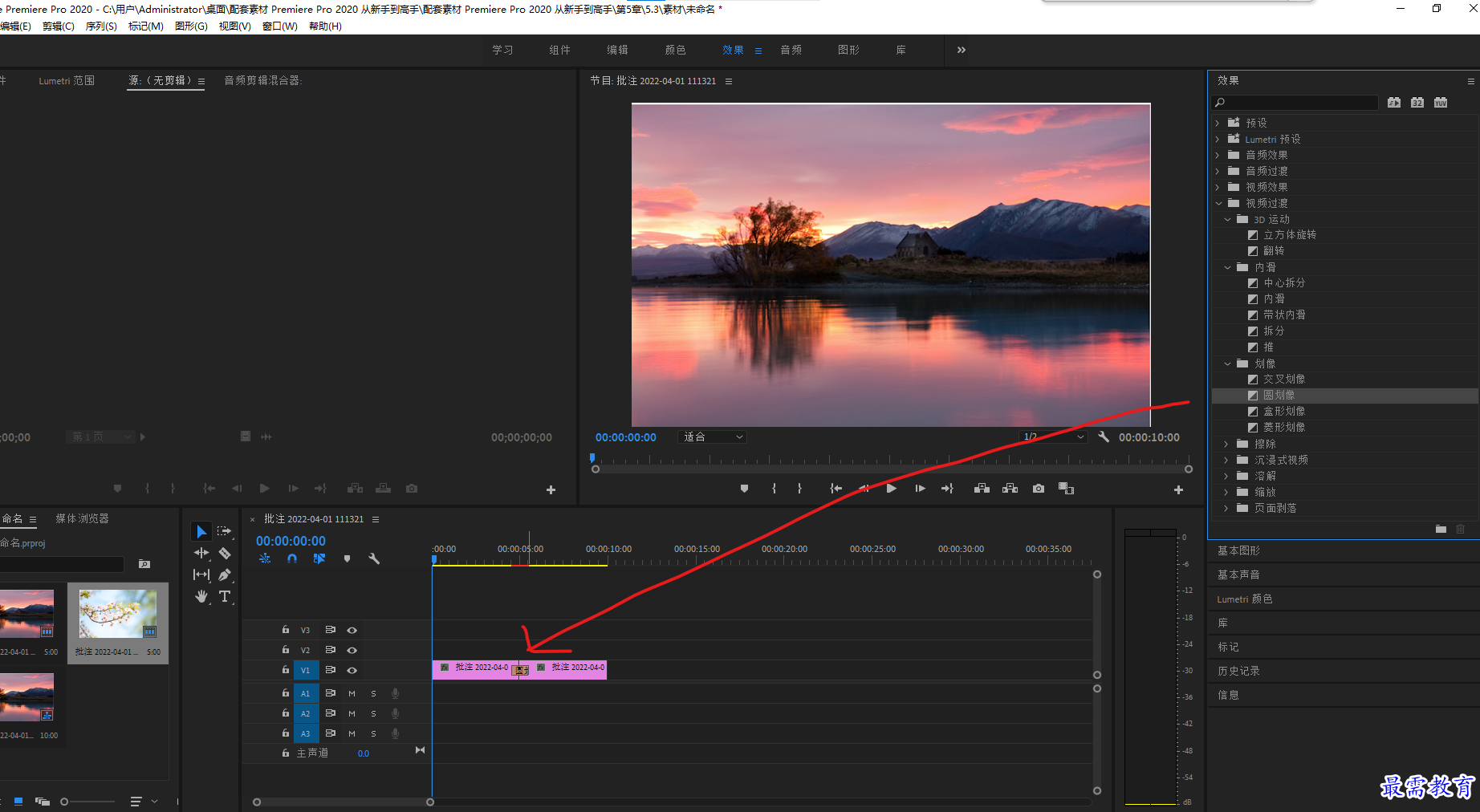Open the Lumetri 范围 panel tab

point(67,80)
